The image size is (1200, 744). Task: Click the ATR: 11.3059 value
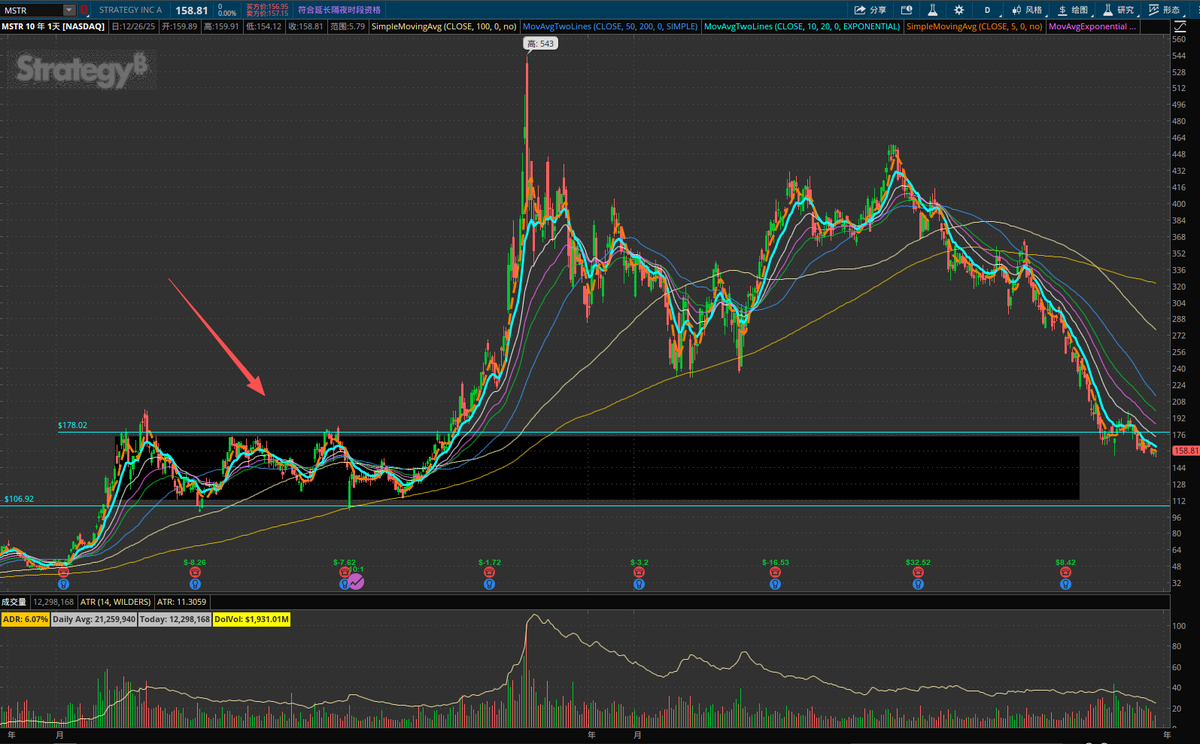181,602
